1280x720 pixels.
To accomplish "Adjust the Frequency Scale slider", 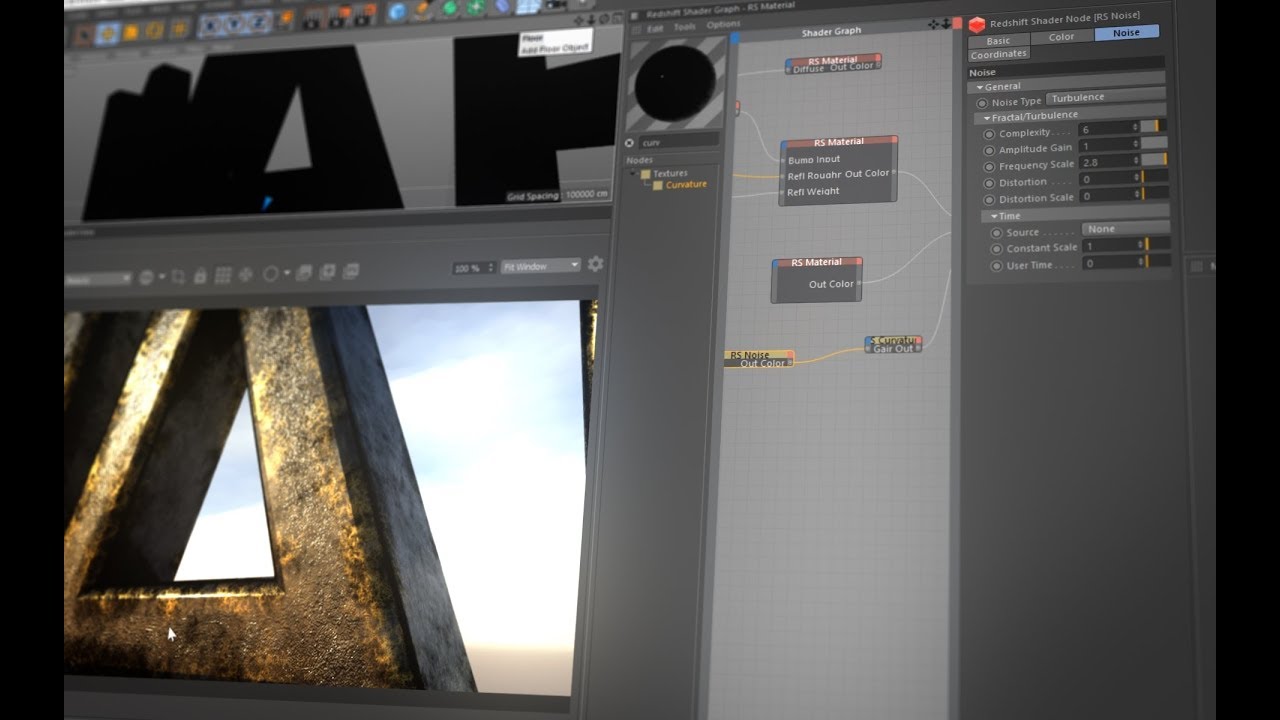I will coord(1154,160).
